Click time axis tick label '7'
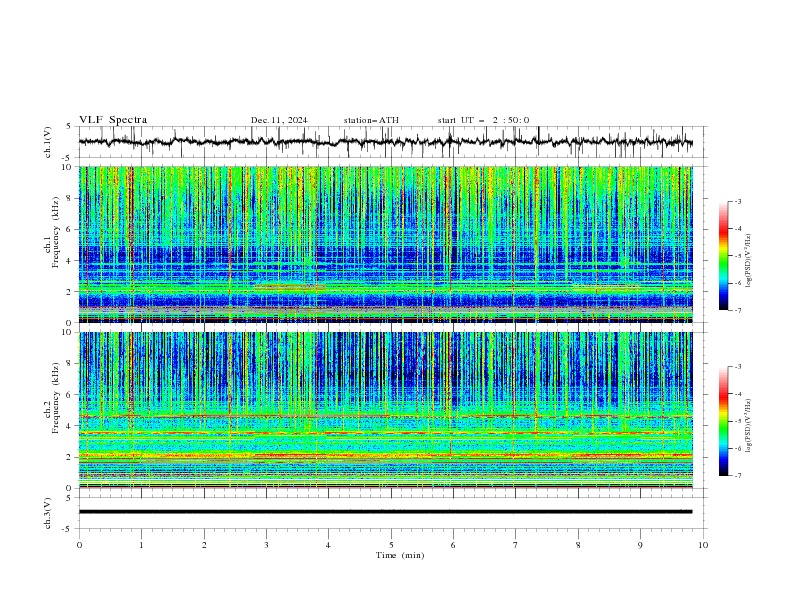 point(516,545)
